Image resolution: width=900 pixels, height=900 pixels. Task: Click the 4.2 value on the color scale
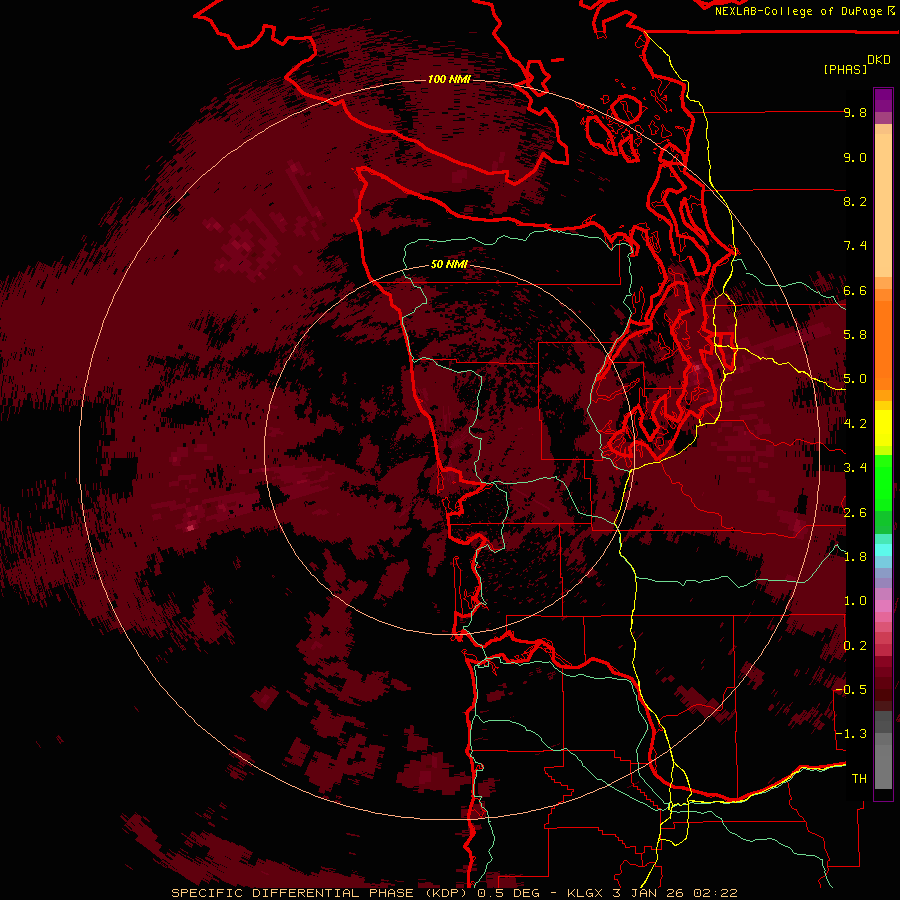[855, 424]
